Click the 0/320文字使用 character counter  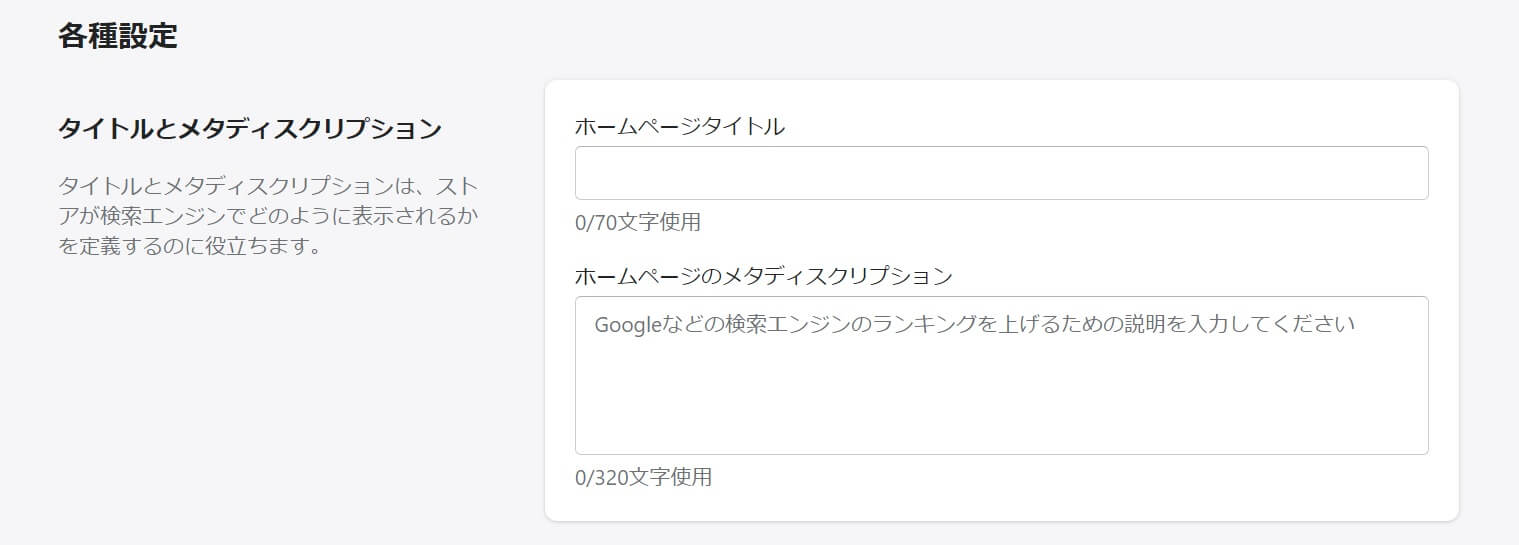coord(643,477)
